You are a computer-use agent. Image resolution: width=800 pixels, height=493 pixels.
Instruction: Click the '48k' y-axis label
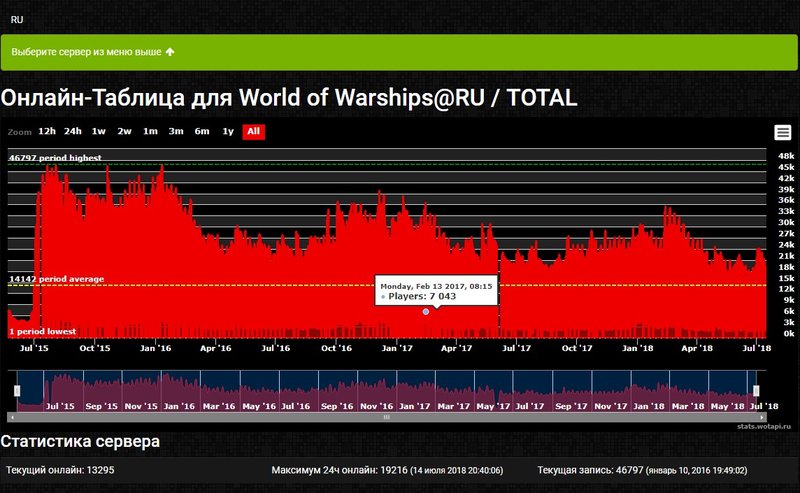pyautogui.click(x=786, y=156)
